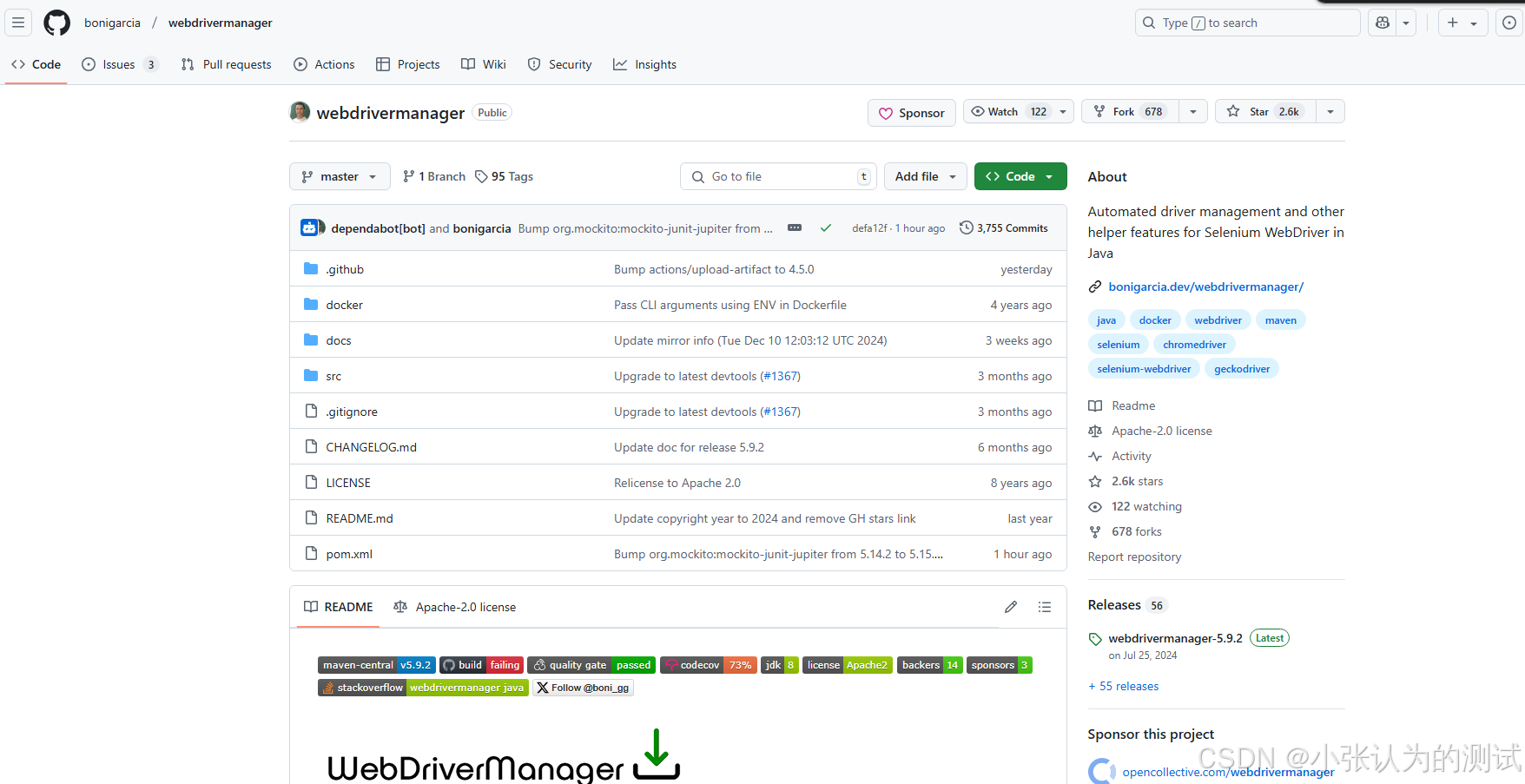The image size is (1525, 784).
Task: Switch to the Issues tab
Action: pyautogui.click(x=119, y=64)
